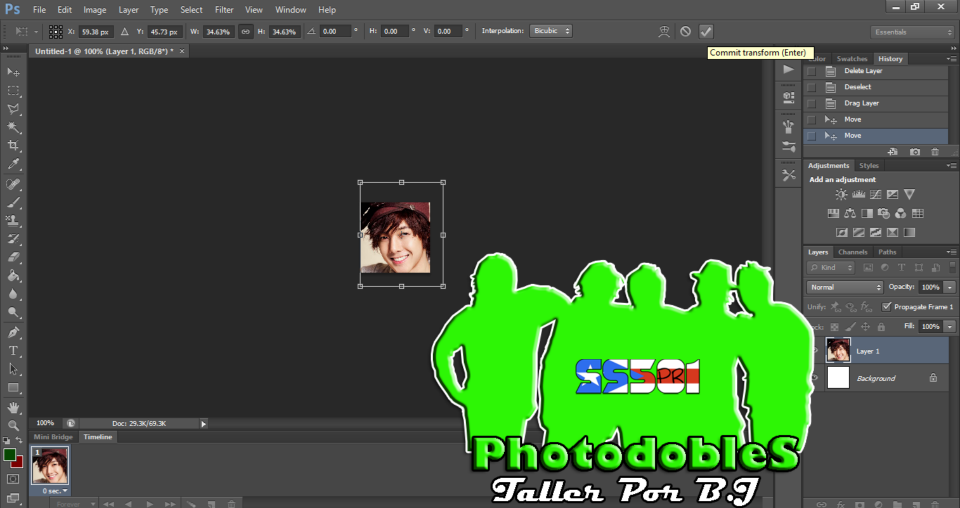
Task: Toggle relative positioning triangle icon
Action: (x=125, y=31)
